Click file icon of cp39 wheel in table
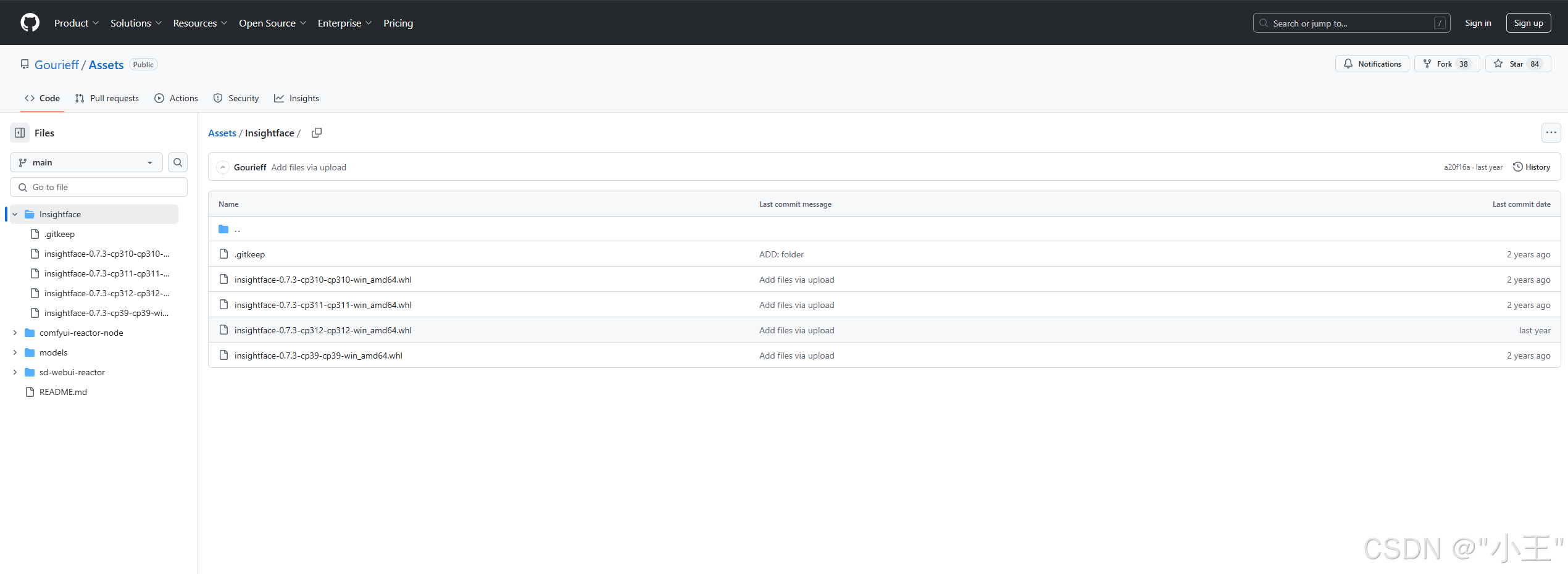Screen dimensions: 1568x574 pos(223,356)
